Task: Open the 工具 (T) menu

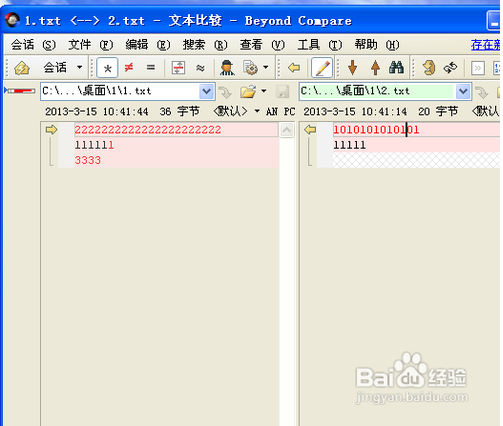Action: (x=320, y=45)
